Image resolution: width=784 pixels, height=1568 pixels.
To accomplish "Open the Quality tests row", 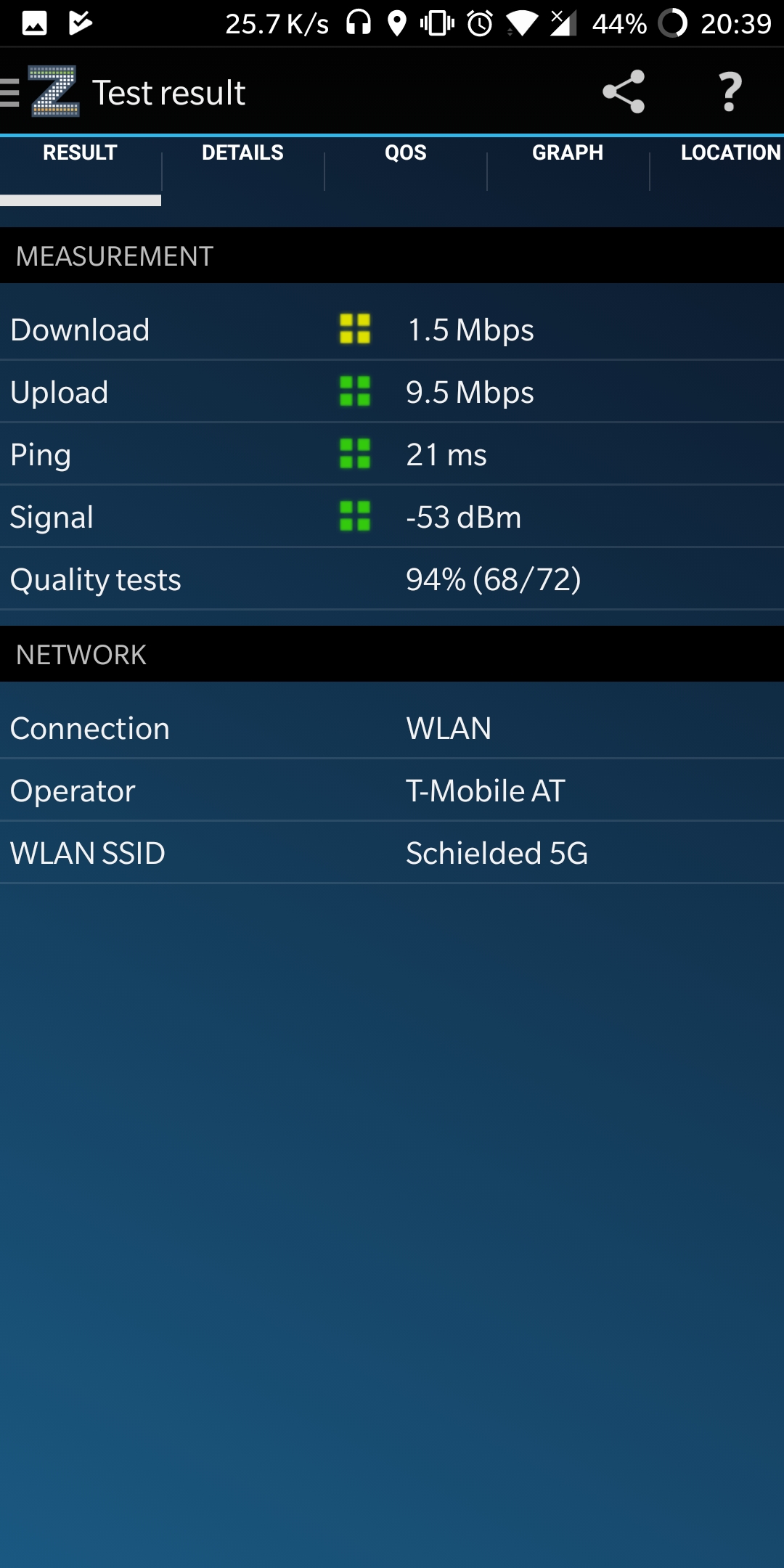I will (392, 579).
